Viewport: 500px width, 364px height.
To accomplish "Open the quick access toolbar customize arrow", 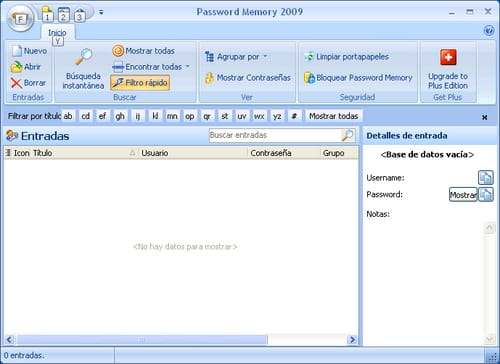I will point(101,12).
